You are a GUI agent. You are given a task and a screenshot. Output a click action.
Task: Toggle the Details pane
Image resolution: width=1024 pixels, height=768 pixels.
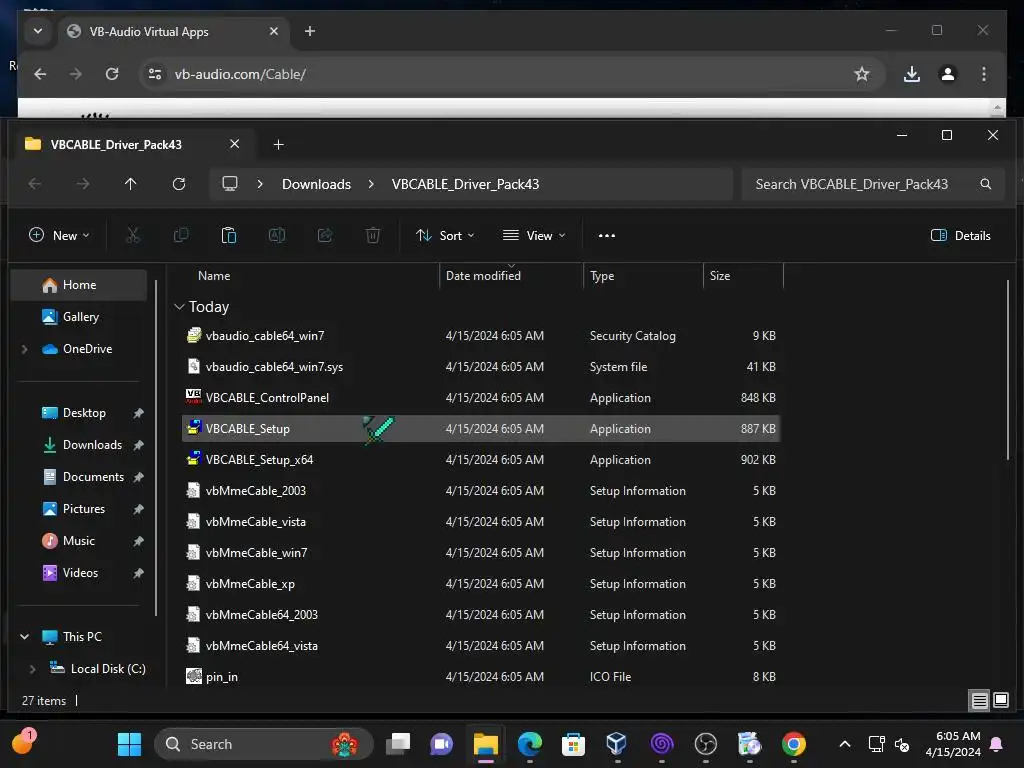point(960,235)
